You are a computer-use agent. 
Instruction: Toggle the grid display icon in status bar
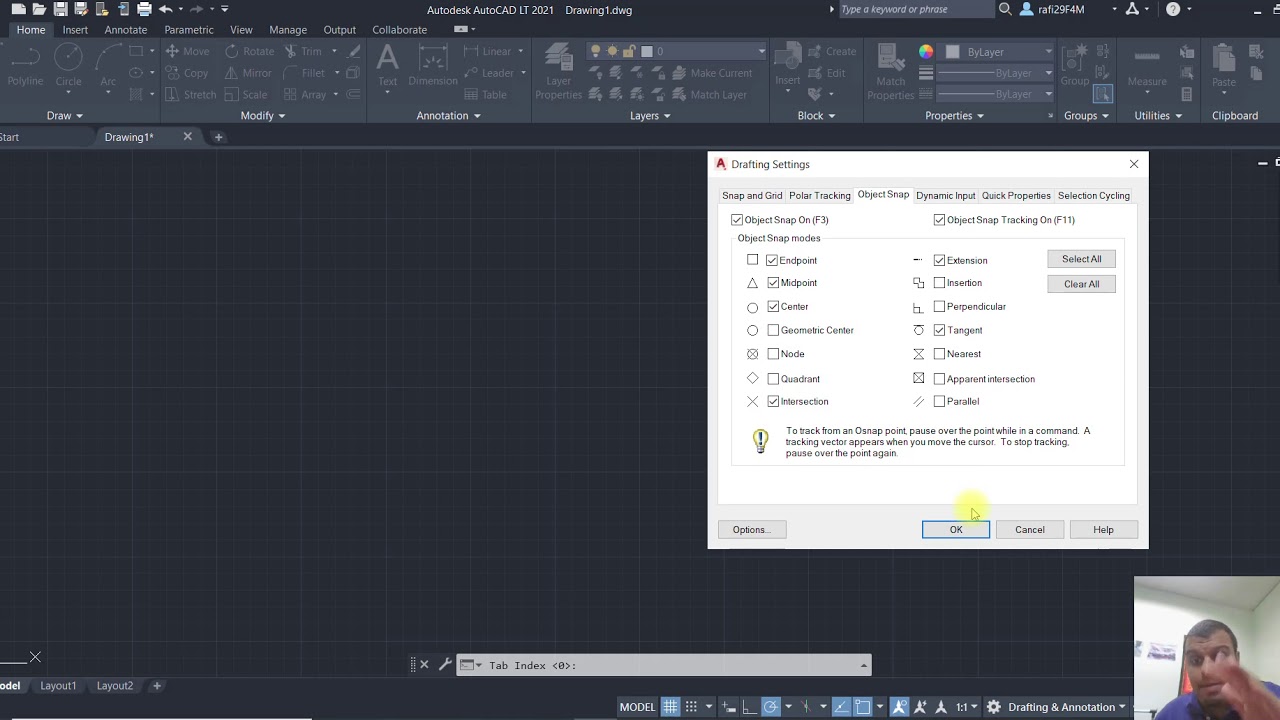tap(670, 707)
